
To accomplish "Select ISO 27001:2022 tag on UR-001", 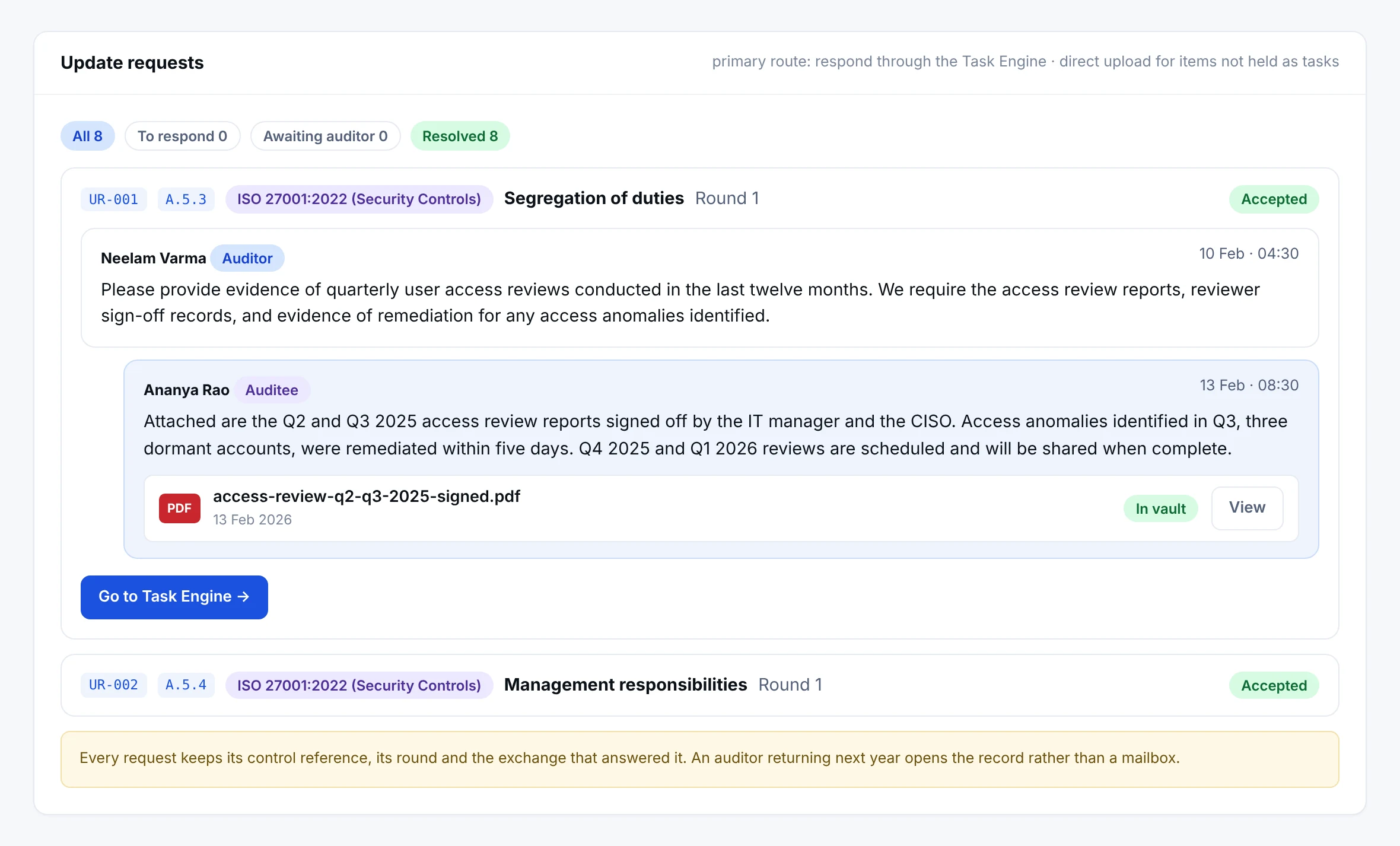I will [359, 199].
